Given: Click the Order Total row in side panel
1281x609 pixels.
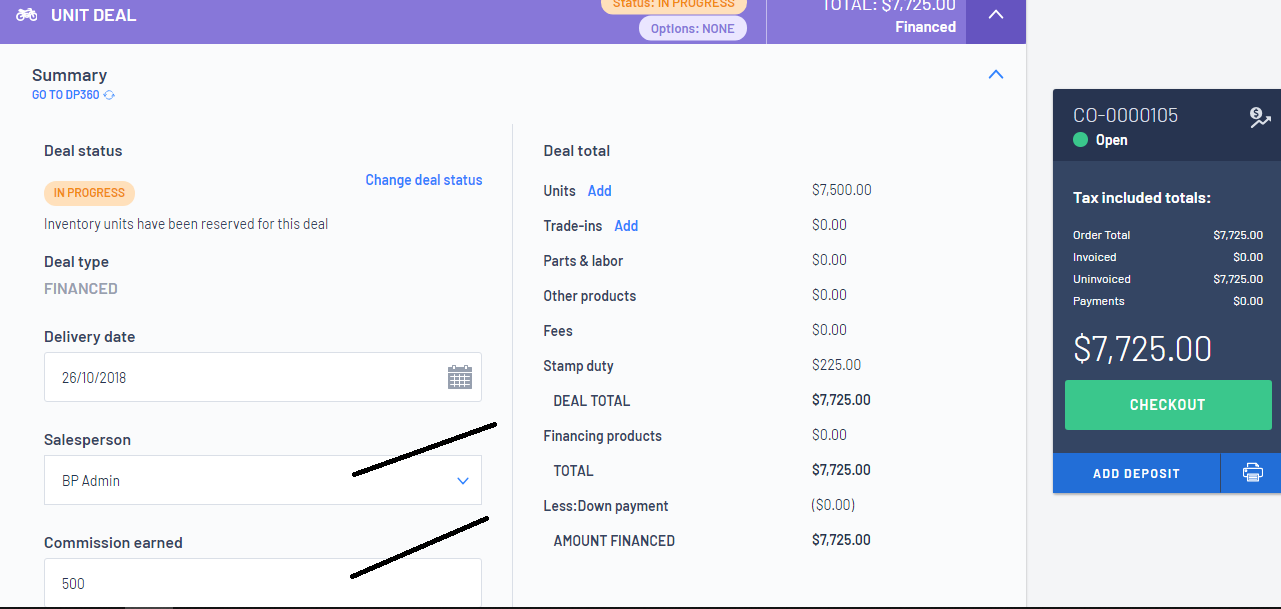Looking at the screenshot, I should (1168, 235).
